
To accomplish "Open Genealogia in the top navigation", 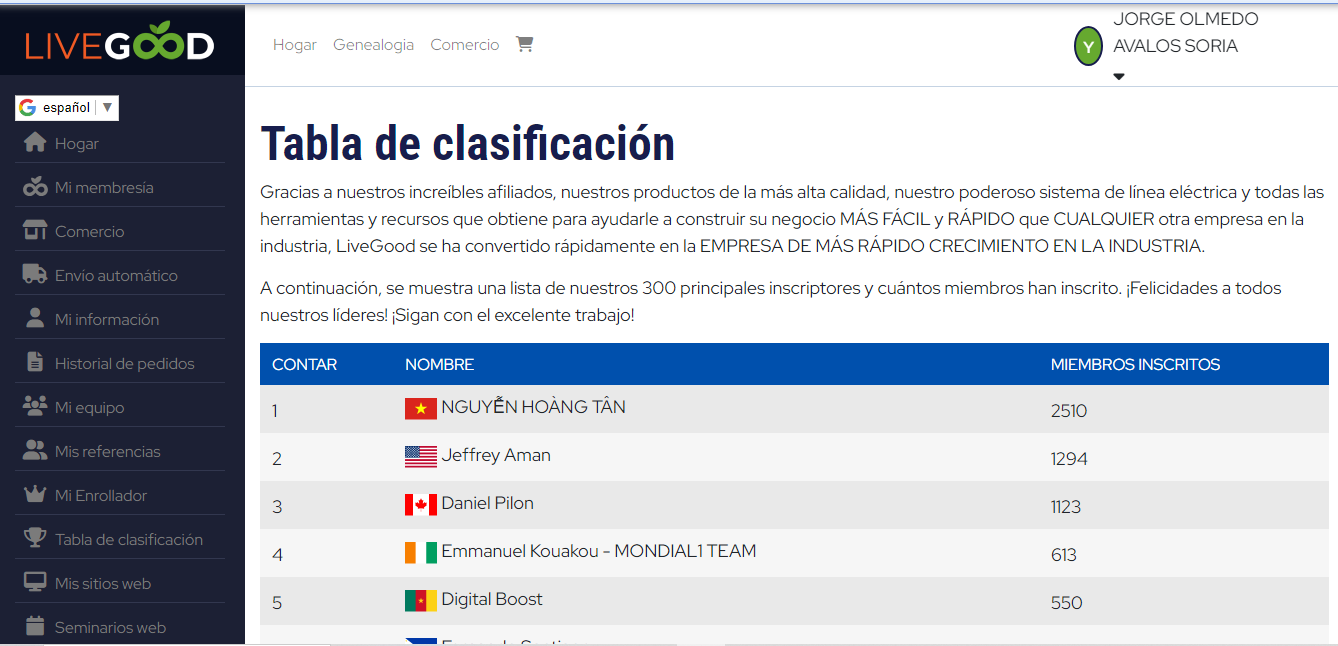I will pyautogui.click(x=374, y=45).
